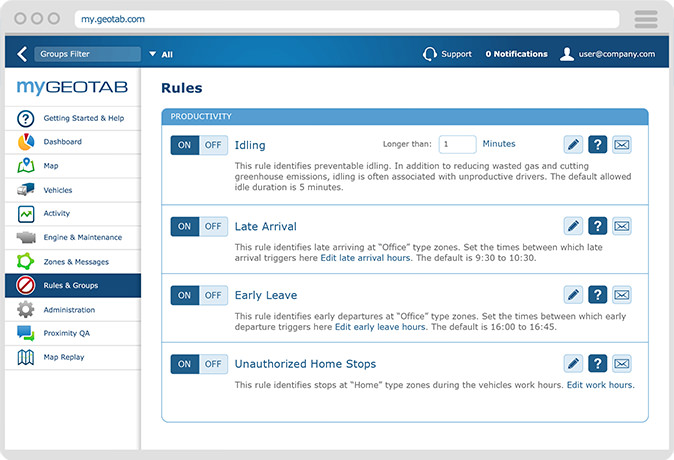The image size is (674, 460).
Task: Open help for Unauthorized Home Stops rule
Action: click(597, 364)
